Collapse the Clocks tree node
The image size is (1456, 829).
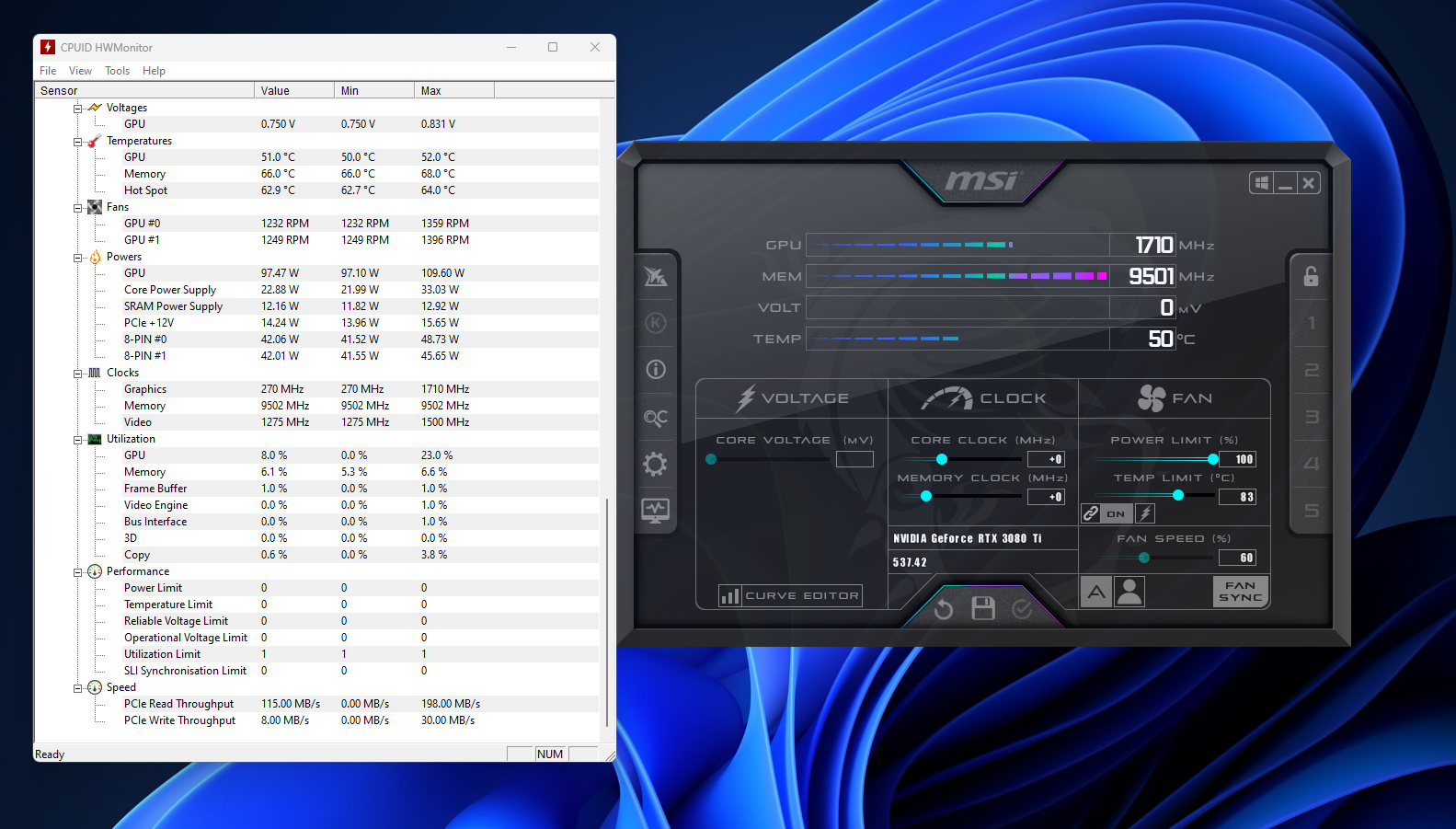click(78, 374)
